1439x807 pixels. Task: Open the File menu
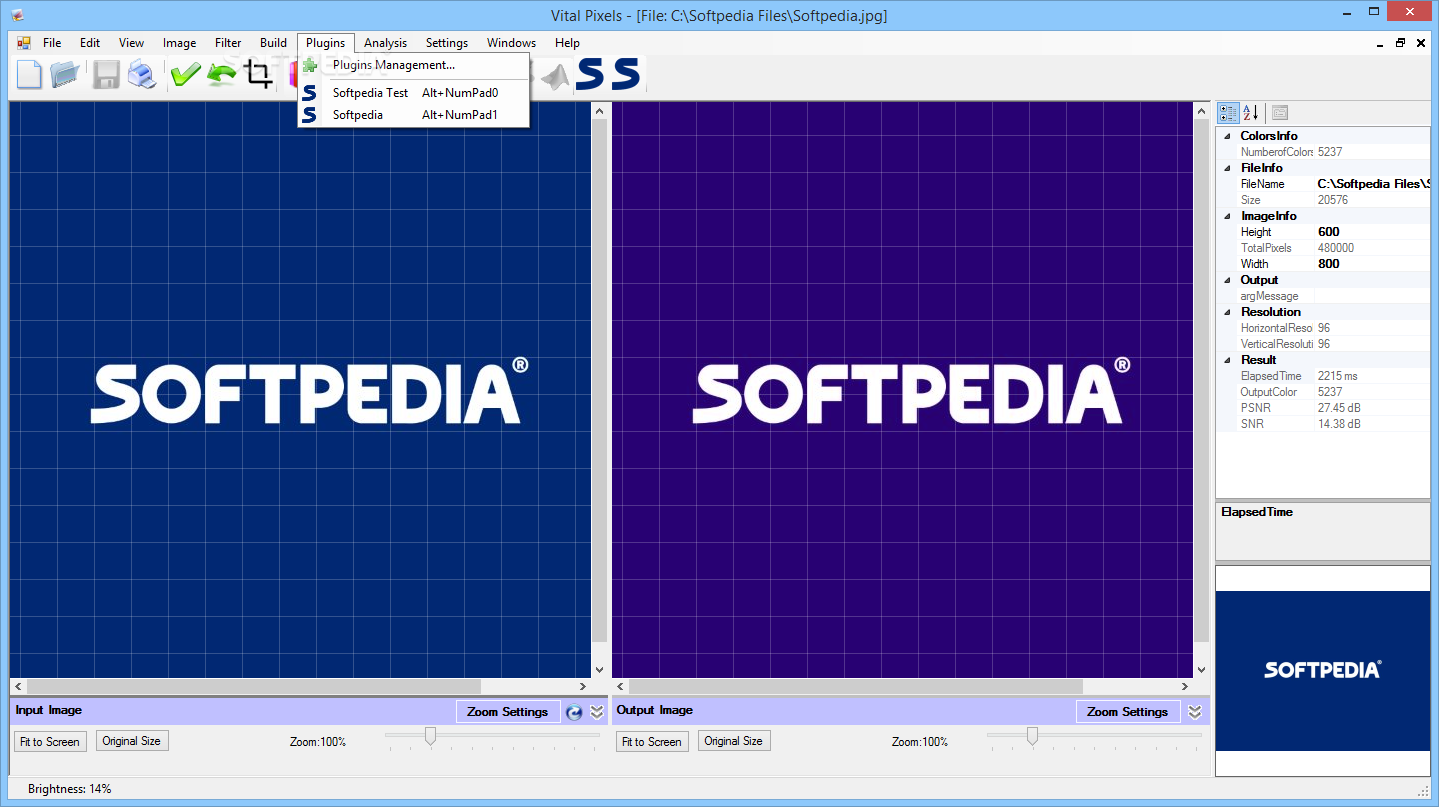pyautogui.click(x=52, y=43)
